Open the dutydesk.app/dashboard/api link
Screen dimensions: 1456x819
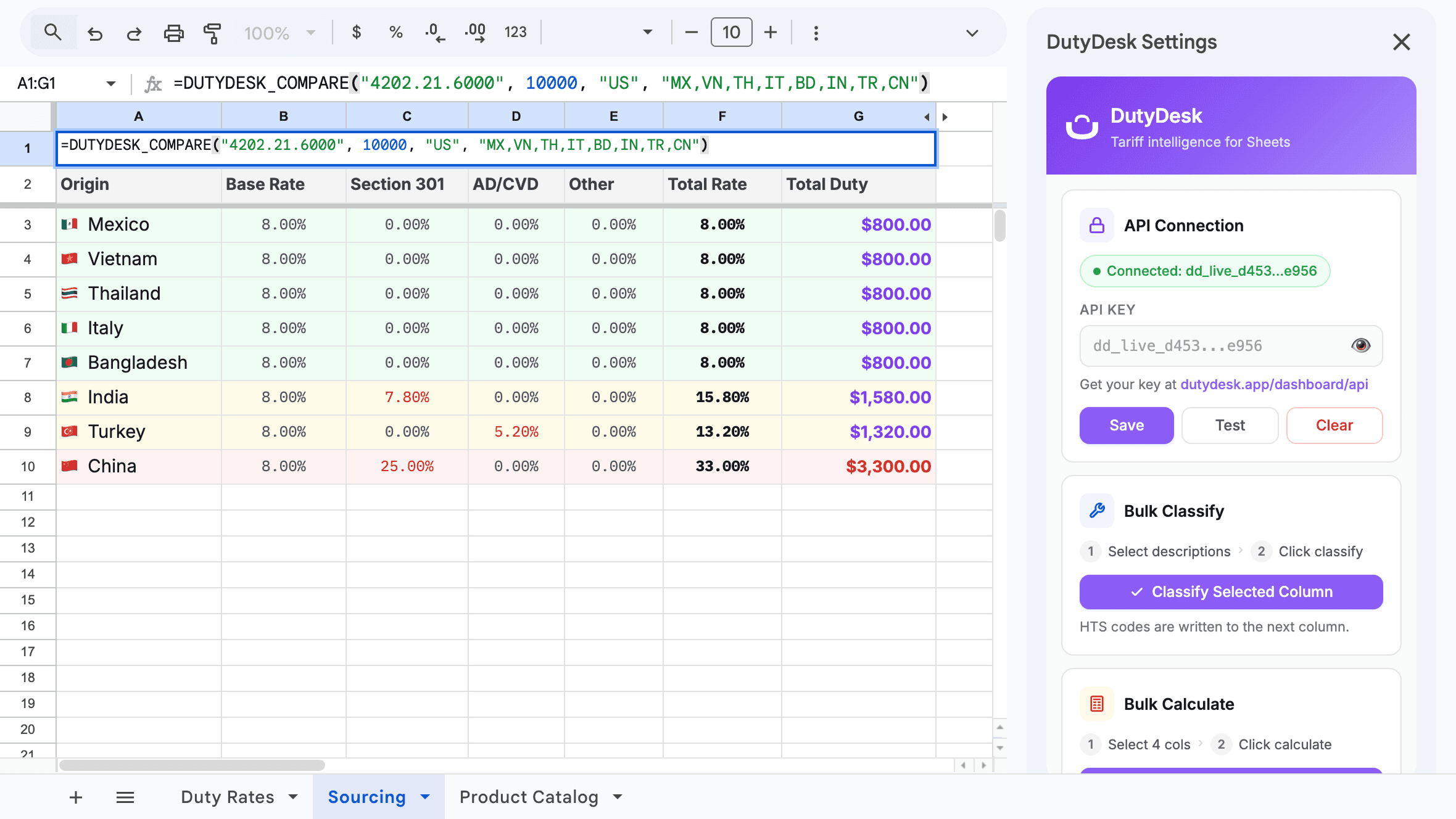[x=1274, y=384]
